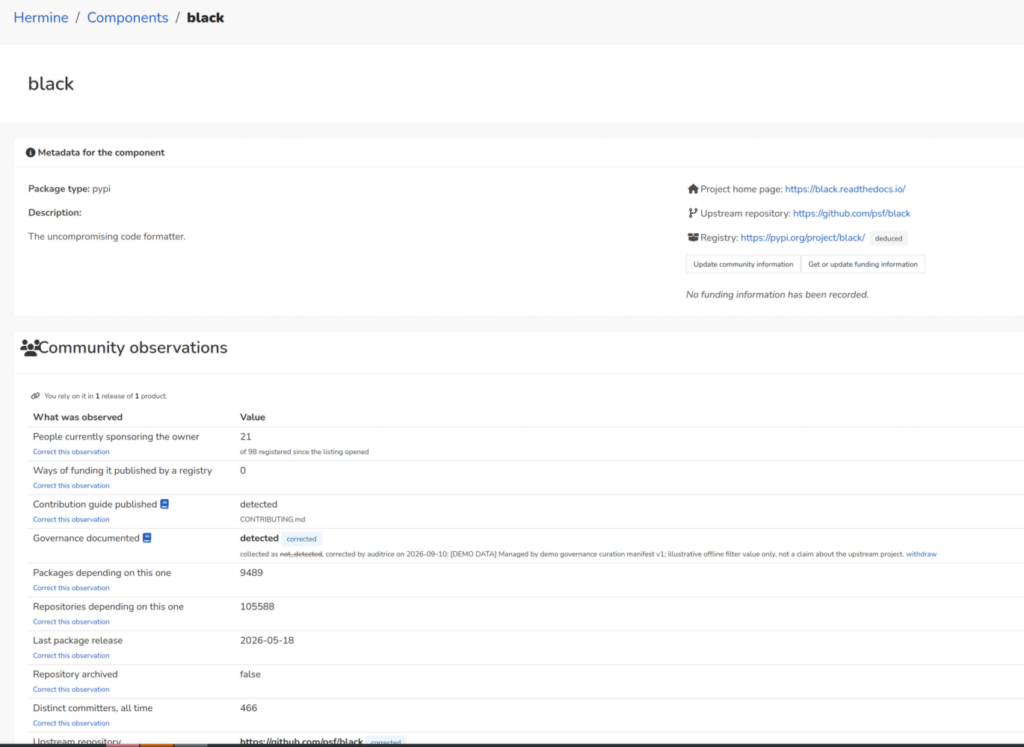Viewport: 1024px width, 747px height.
Task: Select the 'Package type: pypi' text
Action: coord(69,189)
